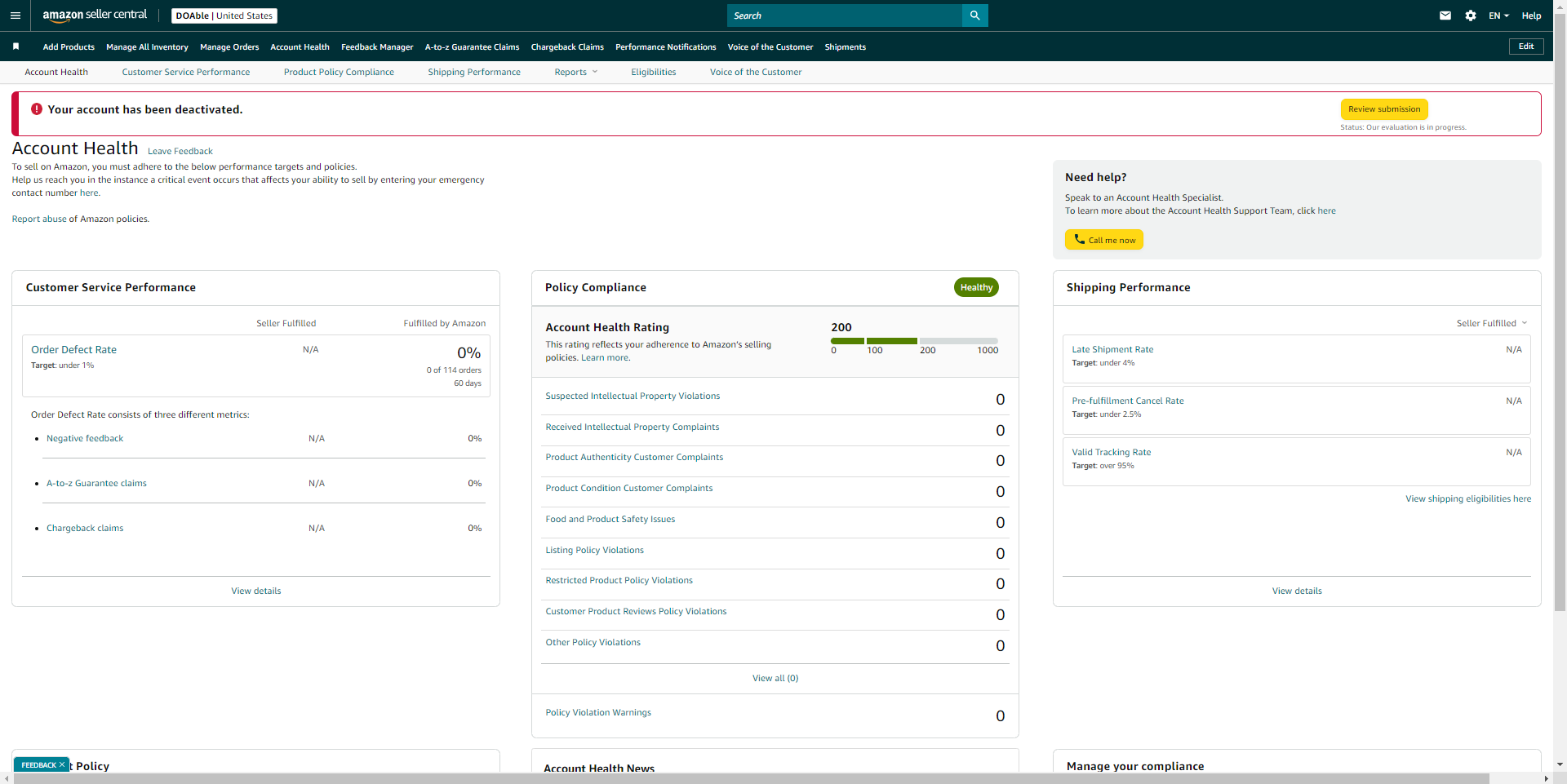The image size is (1567, 784).
Task: Open Restricted Product Policy Violations
Action: pos(619,580)
